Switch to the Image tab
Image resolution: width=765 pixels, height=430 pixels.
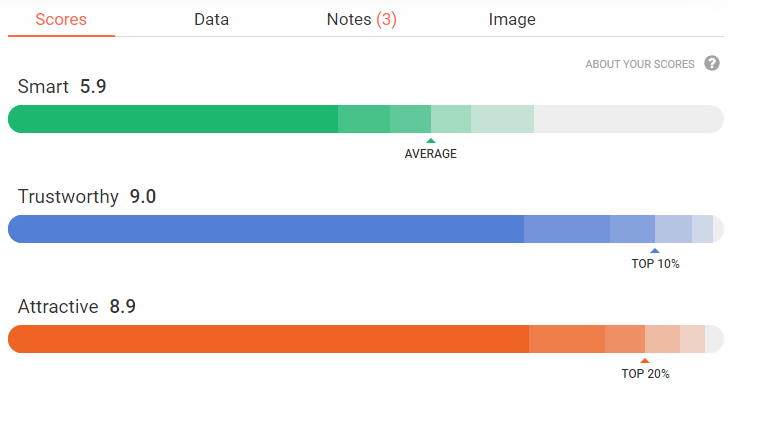point(512,20)
